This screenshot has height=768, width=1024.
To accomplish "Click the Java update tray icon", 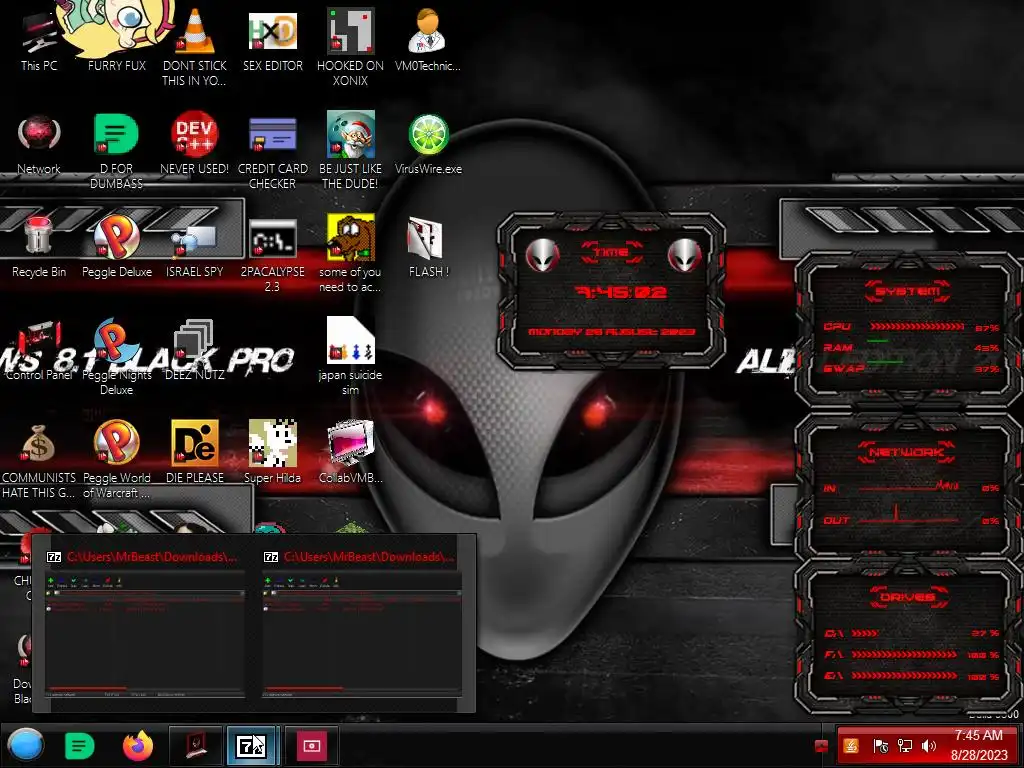I will 851,746.
